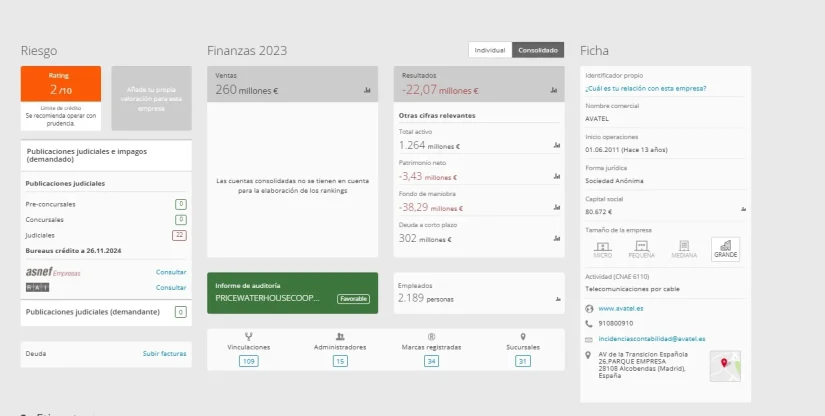Show Total activo chart history
Screen dimensions: 825x416
point(555,146)
